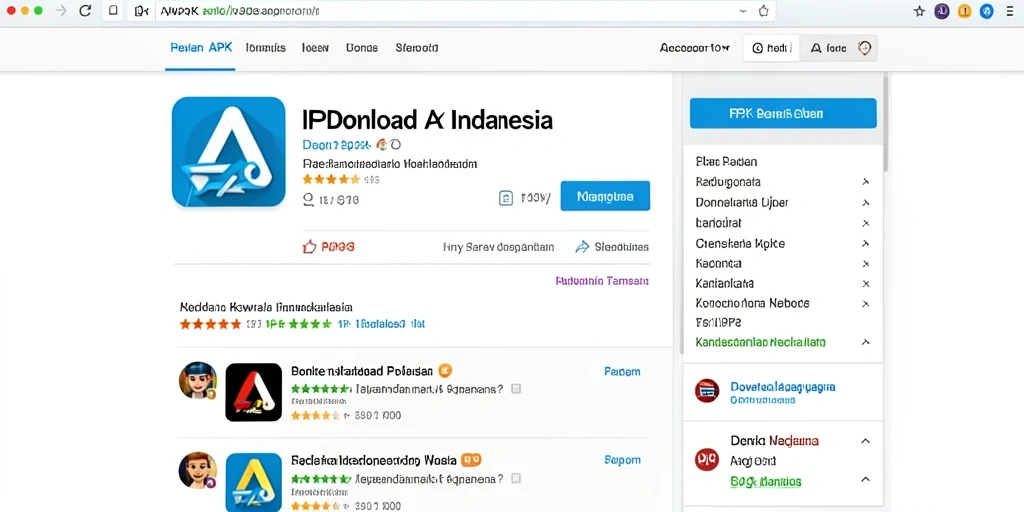Collapse the Denia Nedauna section chevron
1024x512 pixels.
[x=865, y=441]
